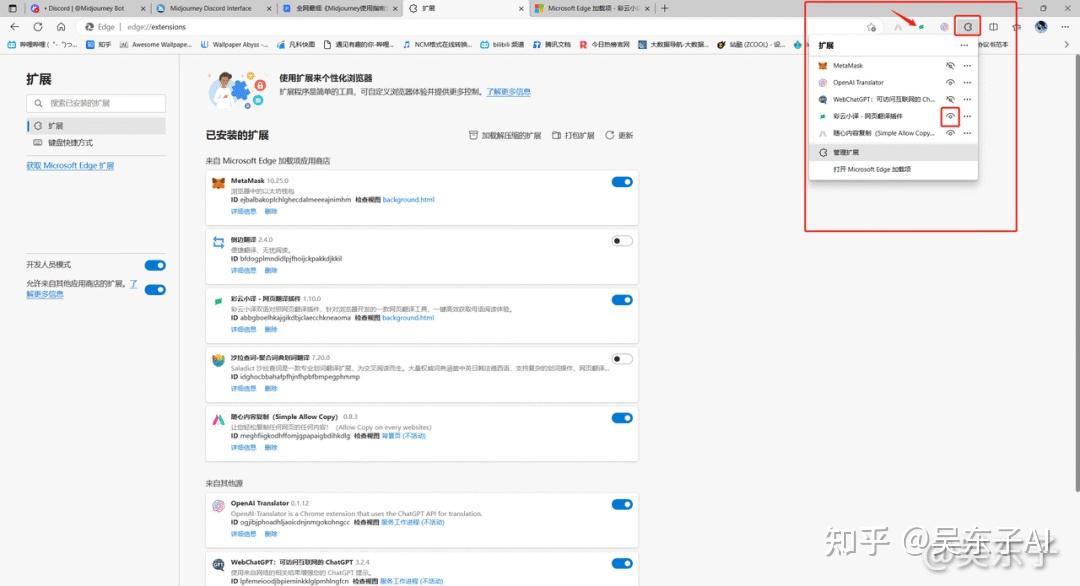Select 键盘快捷方式 in the sidebar
The width and height of the screenshot is (1080, 586).
tap(96, 143)
